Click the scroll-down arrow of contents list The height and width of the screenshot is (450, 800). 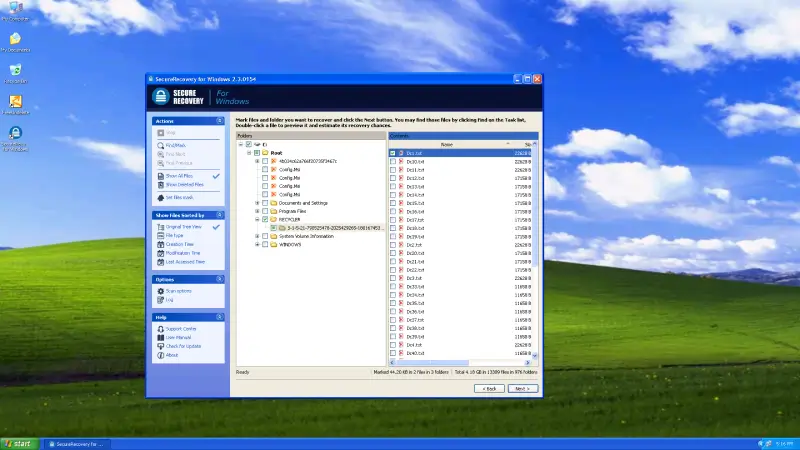tap(535, 356)
